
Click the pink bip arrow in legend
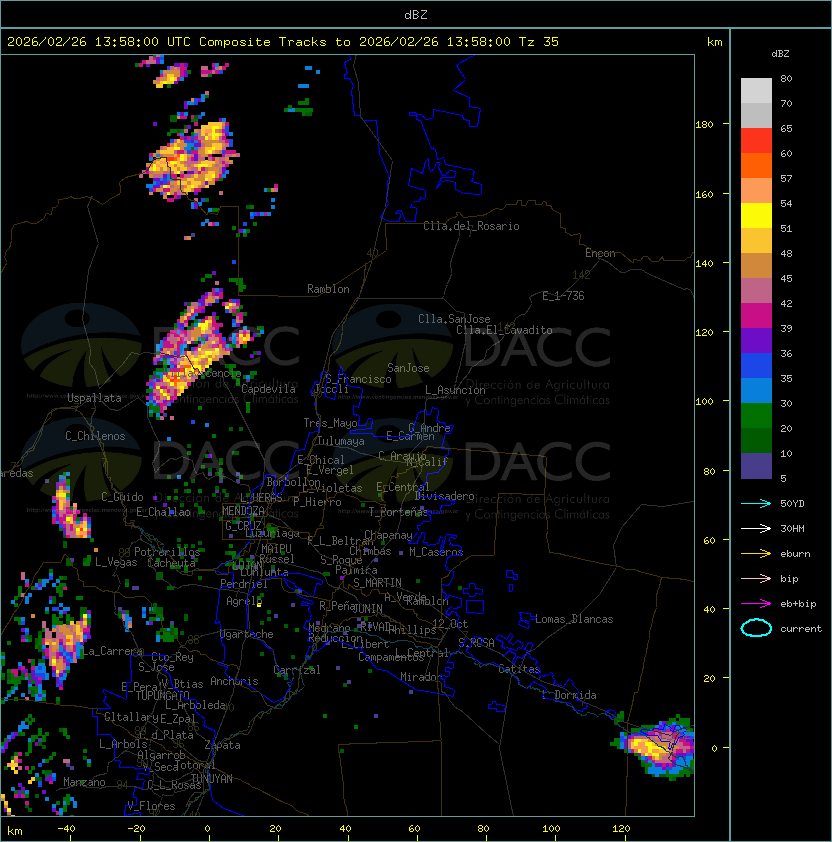click(x=756, y=578)
